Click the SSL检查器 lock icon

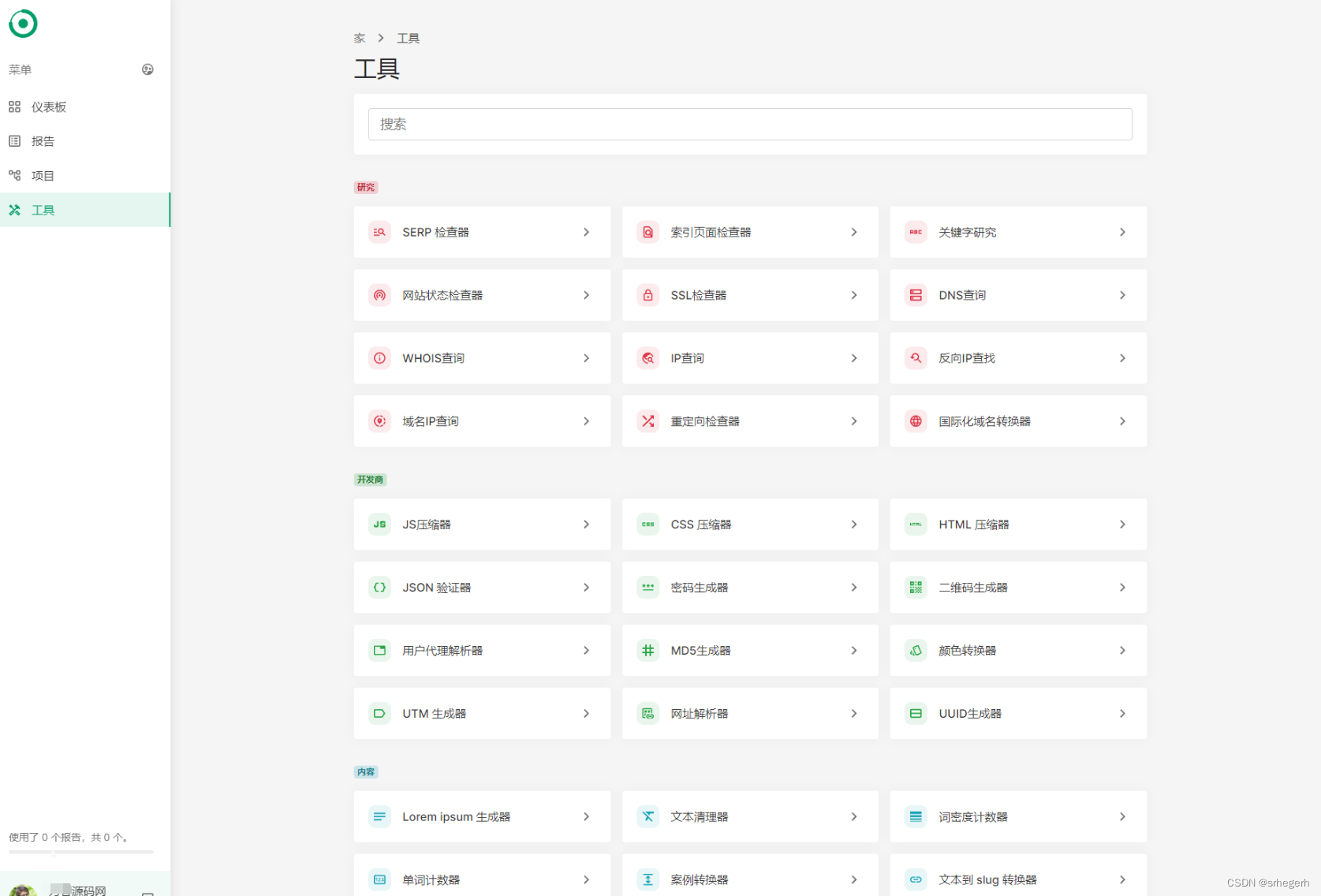(647, 295)
